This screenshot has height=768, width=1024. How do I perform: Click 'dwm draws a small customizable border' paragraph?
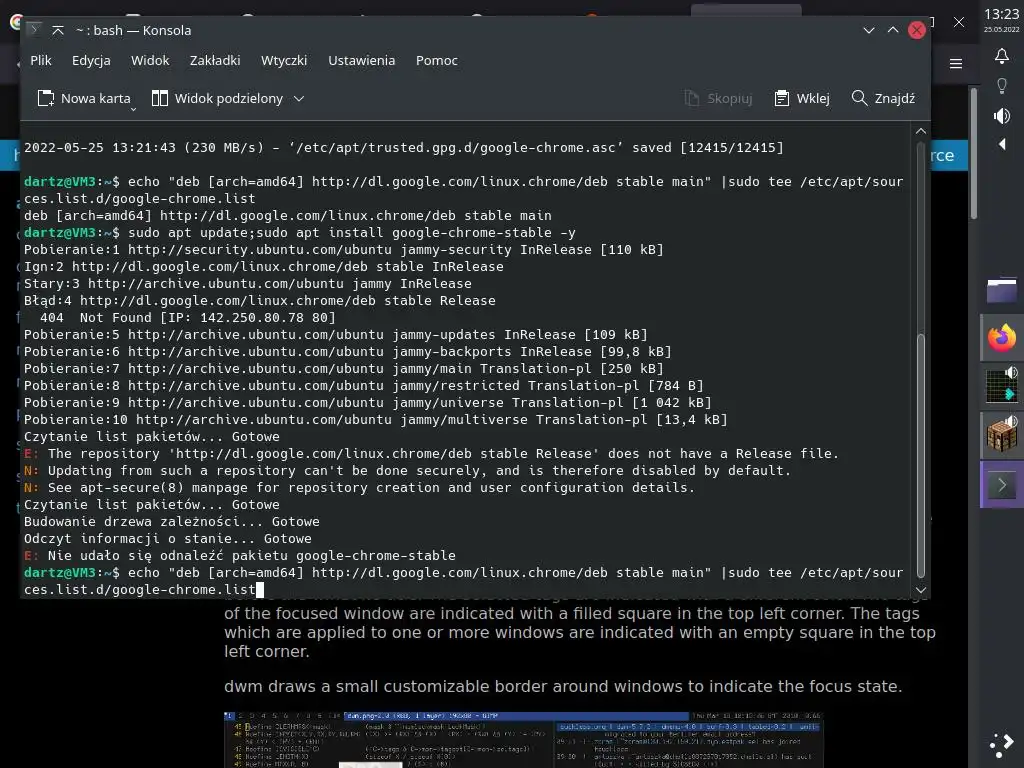pyautogui.click(x=563, y=686)
